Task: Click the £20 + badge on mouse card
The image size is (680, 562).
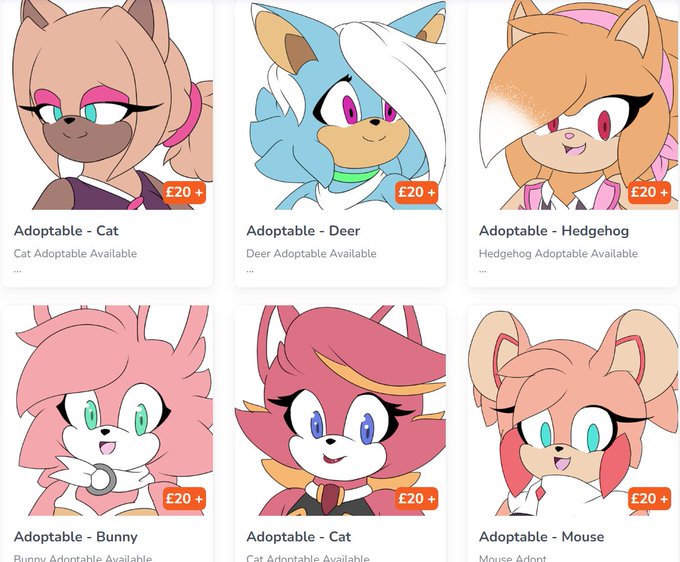Action: click(x=649, y=499)
